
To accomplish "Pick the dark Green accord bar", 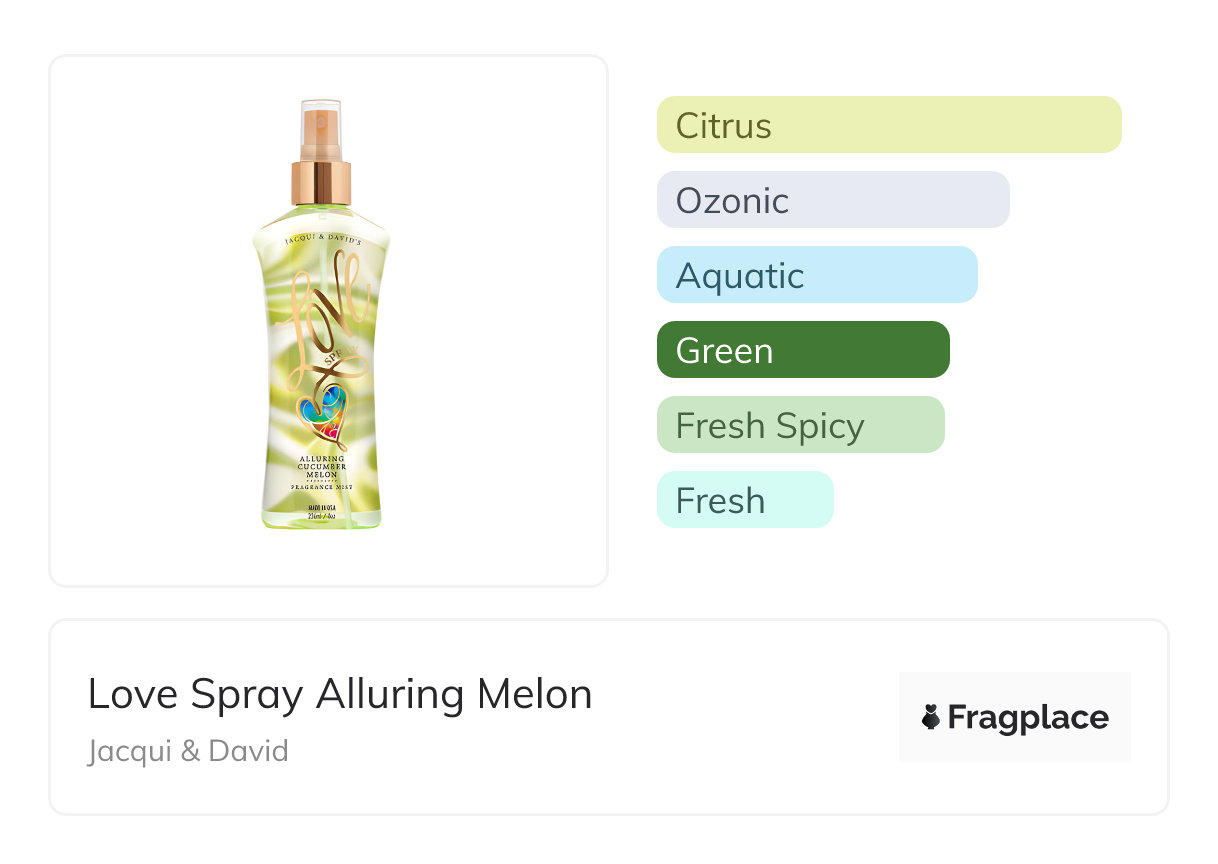I will (802, 350).
